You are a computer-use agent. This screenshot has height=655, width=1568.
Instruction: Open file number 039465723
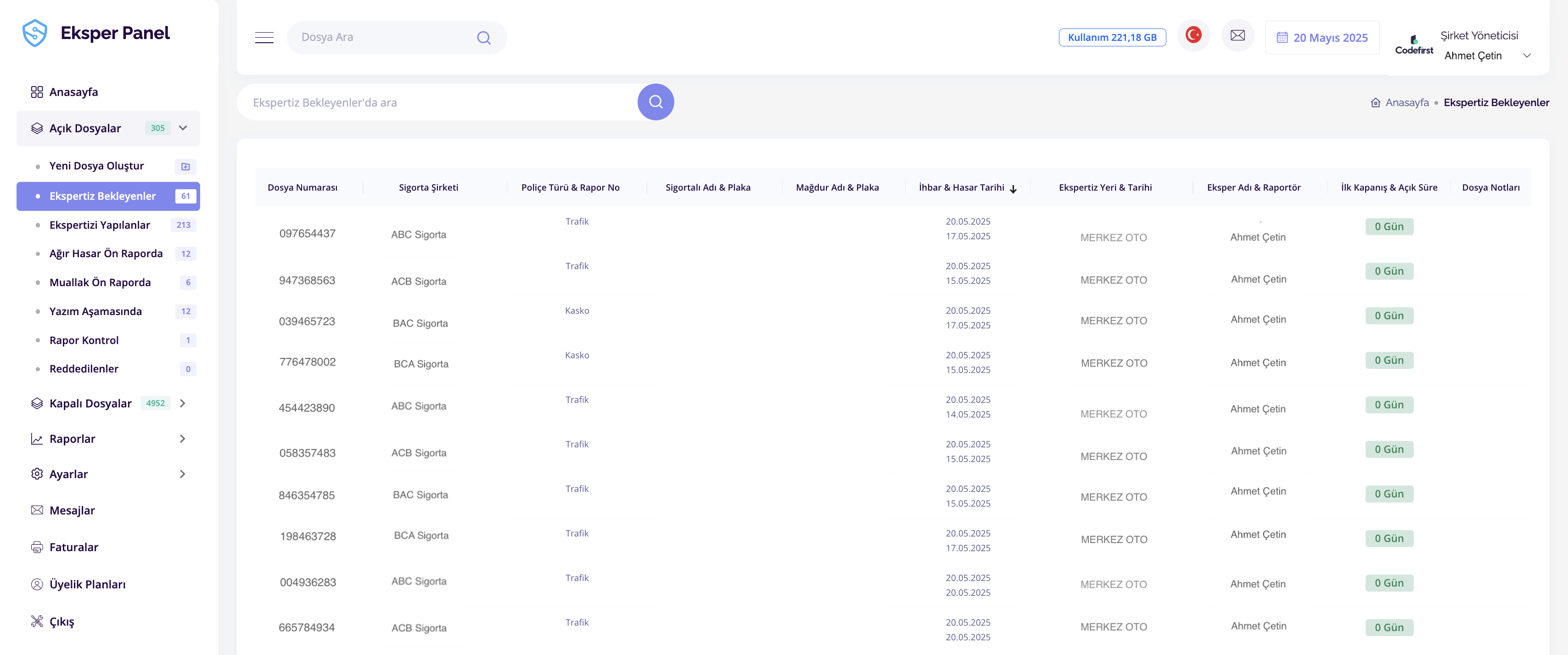point(307,321)
